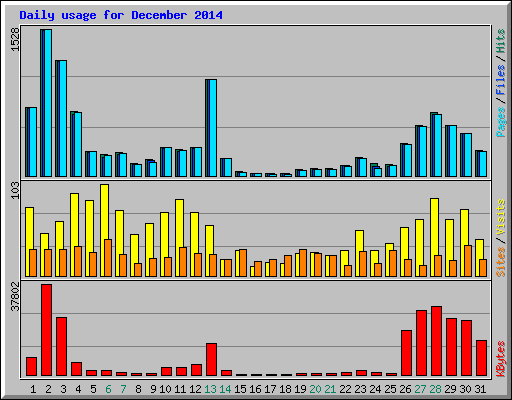Click the Sites legend label
The width and height of the screenshot is (512, 400).
[x=501, y=262]
